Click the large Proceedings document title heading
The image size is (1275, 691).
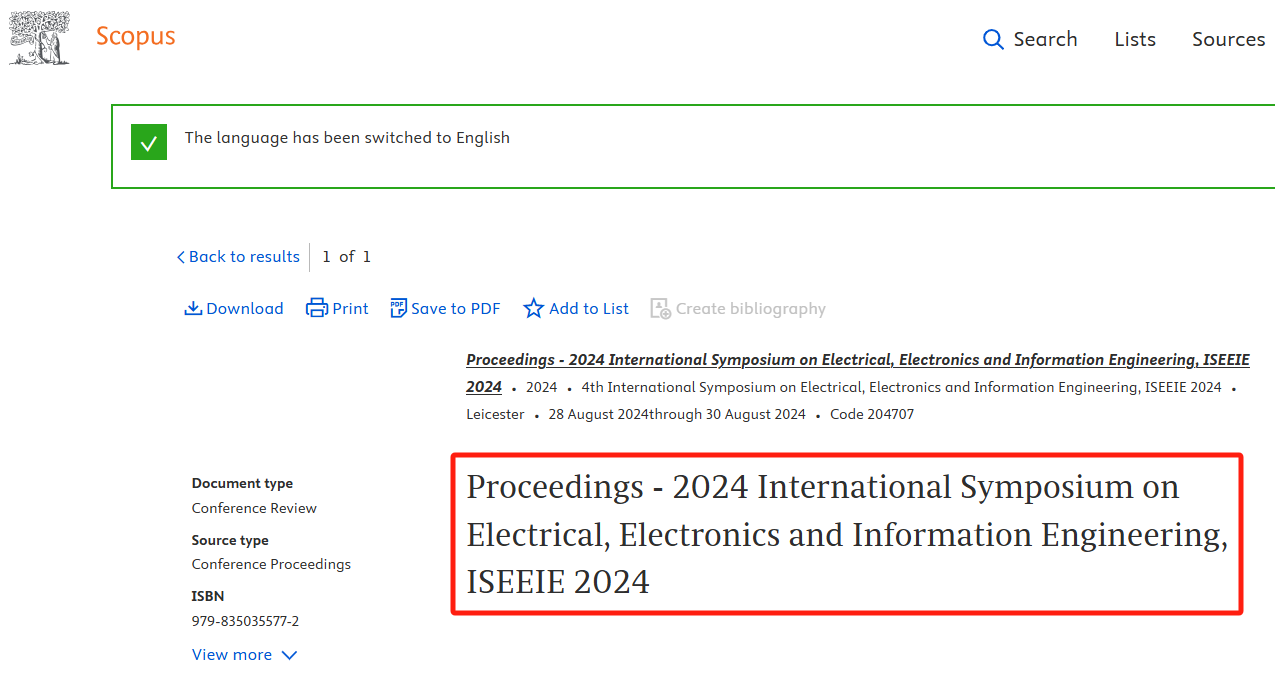(846, 534)
